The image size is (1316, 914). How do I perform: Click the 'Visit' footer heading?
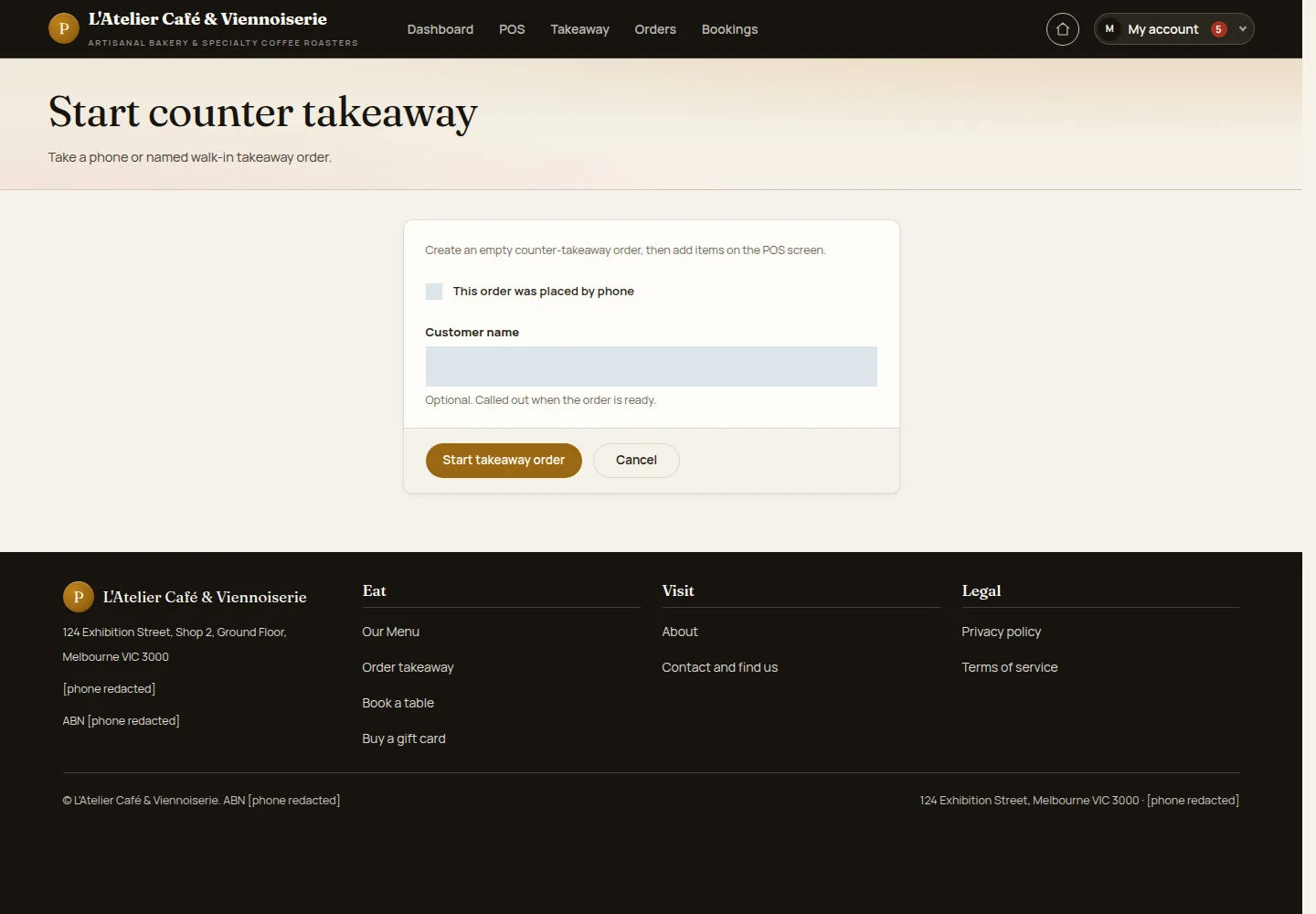click(678, 591)
